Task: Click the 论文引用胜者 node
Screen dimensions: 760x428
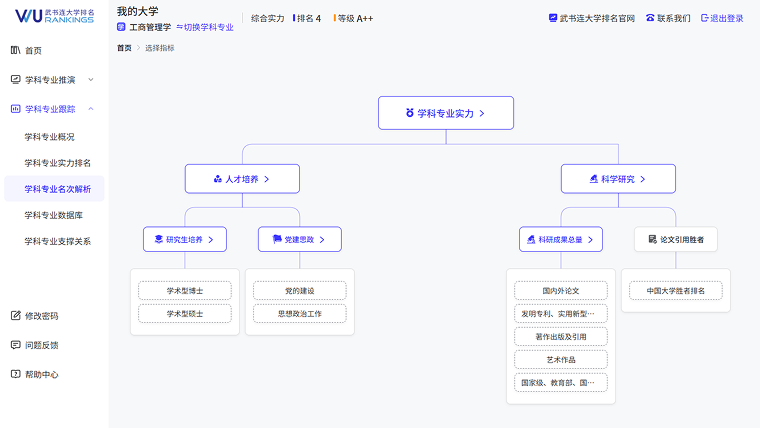Action: tap(676, 239)
